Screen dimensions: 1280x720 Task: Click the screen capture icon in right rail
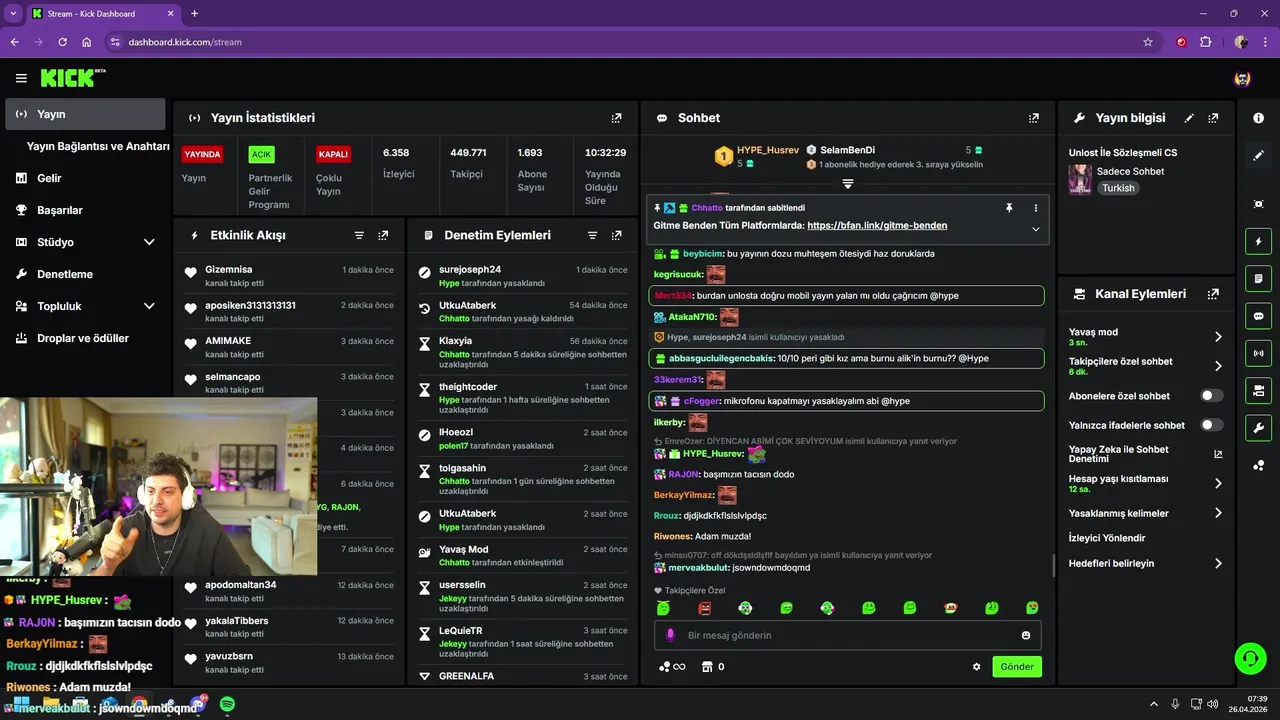coord(1258,204)
